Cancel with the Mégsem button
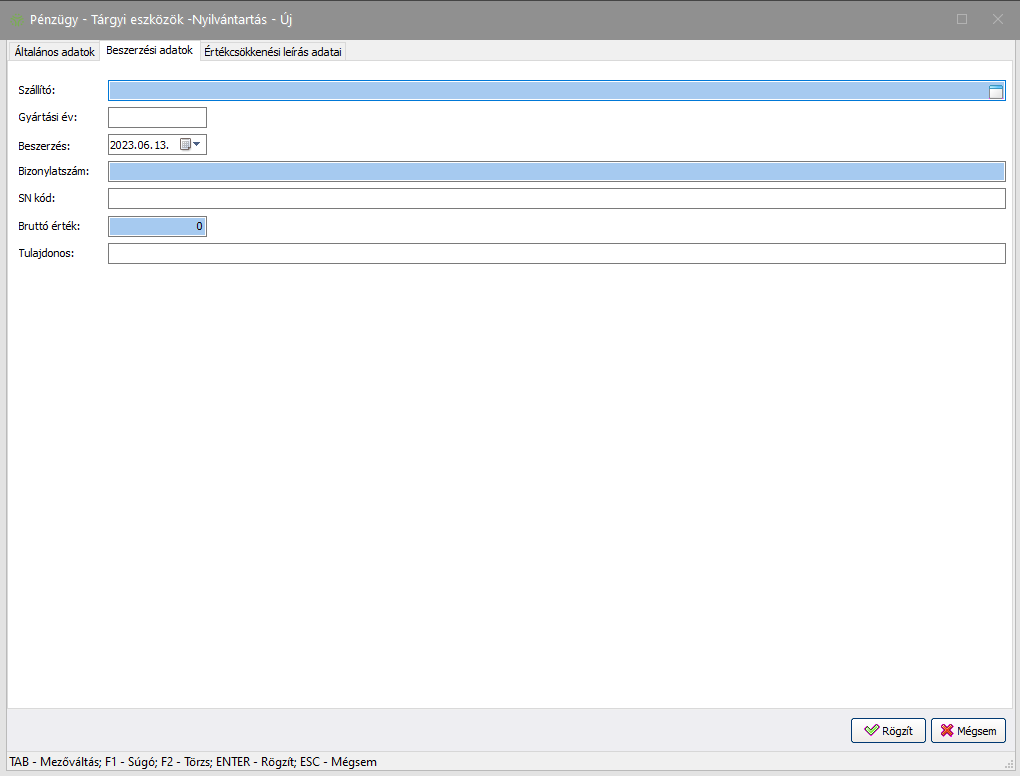Screen dimensions: 1020x776 click(x=968, y=731)
